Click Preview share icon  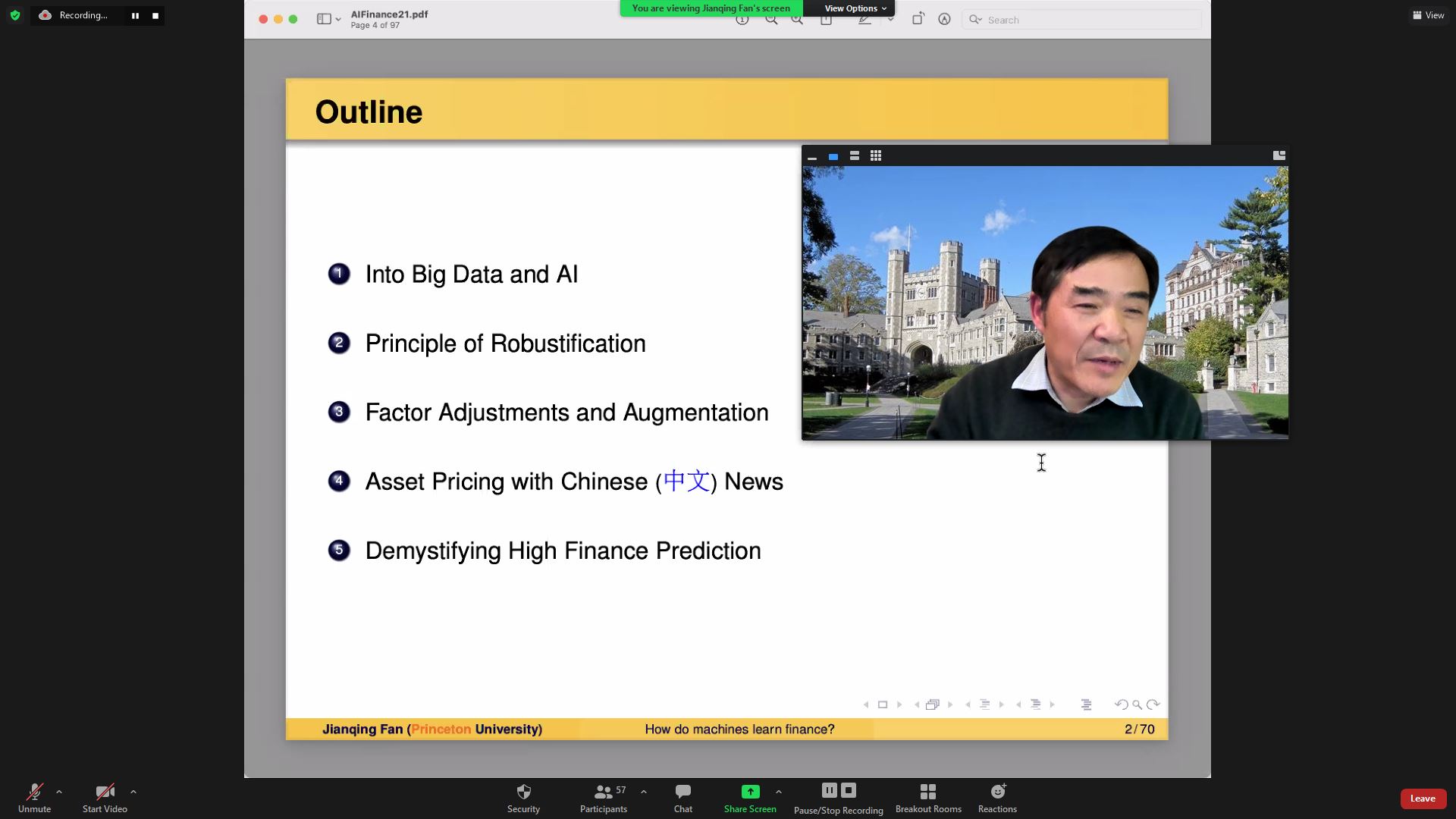(x=827, y=20)
